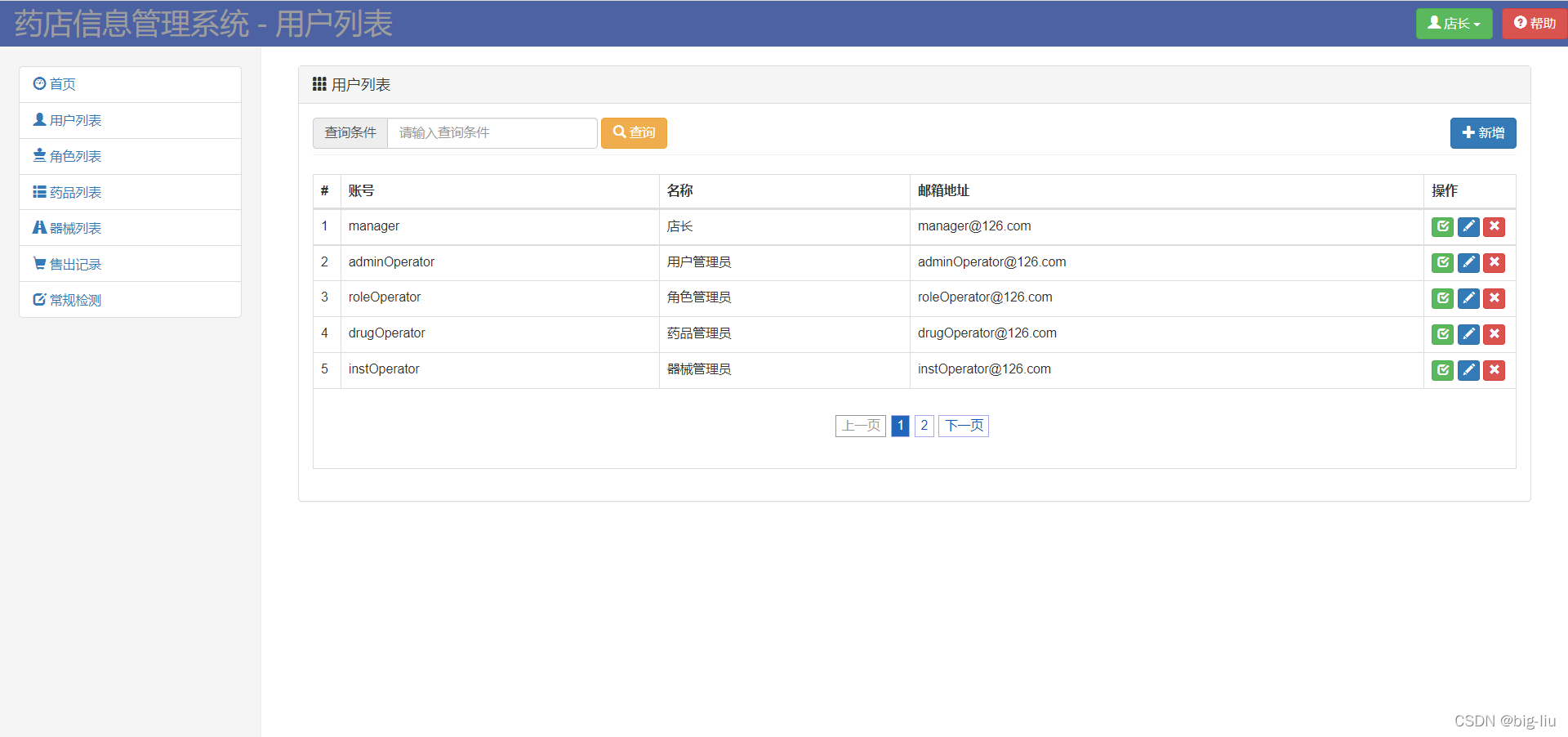Delete the roleOperator user with red X
Viewport: 1568px width, 737px height.
coord(1494,298)
